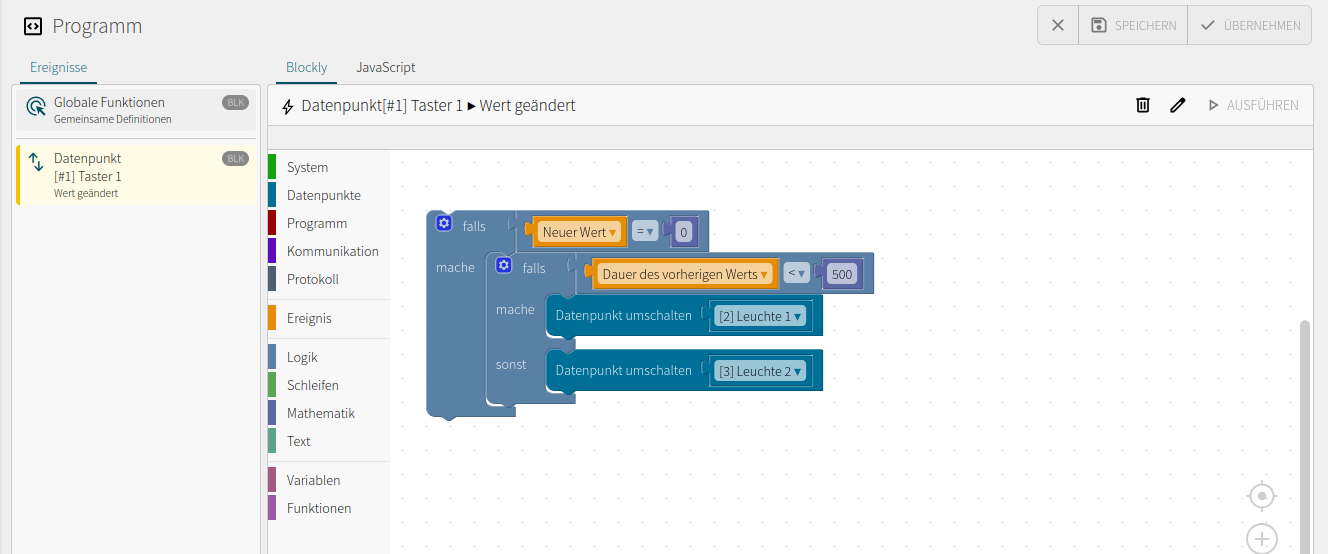Click the SPEICHERN button
The height and width of the screenshot is (554, 1328).
(1133, 25)
